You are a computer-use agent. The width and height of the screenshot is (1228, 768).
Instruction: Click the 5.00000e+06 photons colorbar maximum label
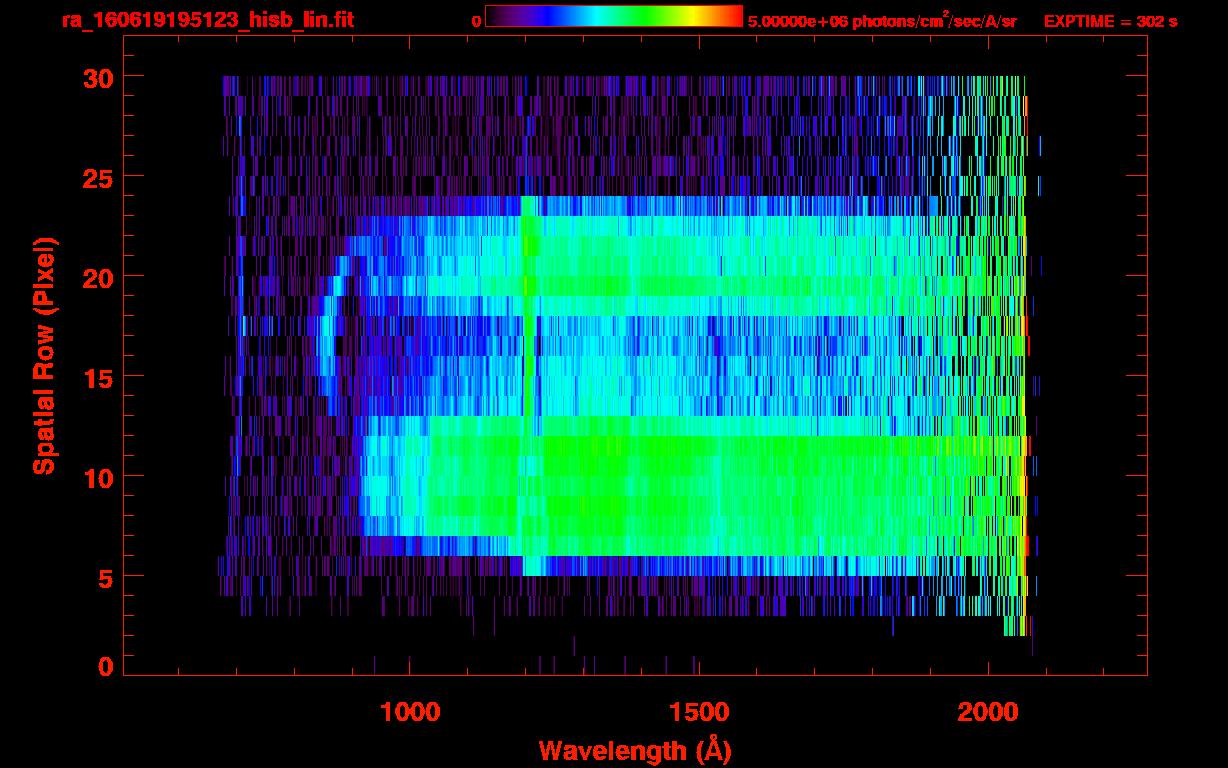(882, 21)
